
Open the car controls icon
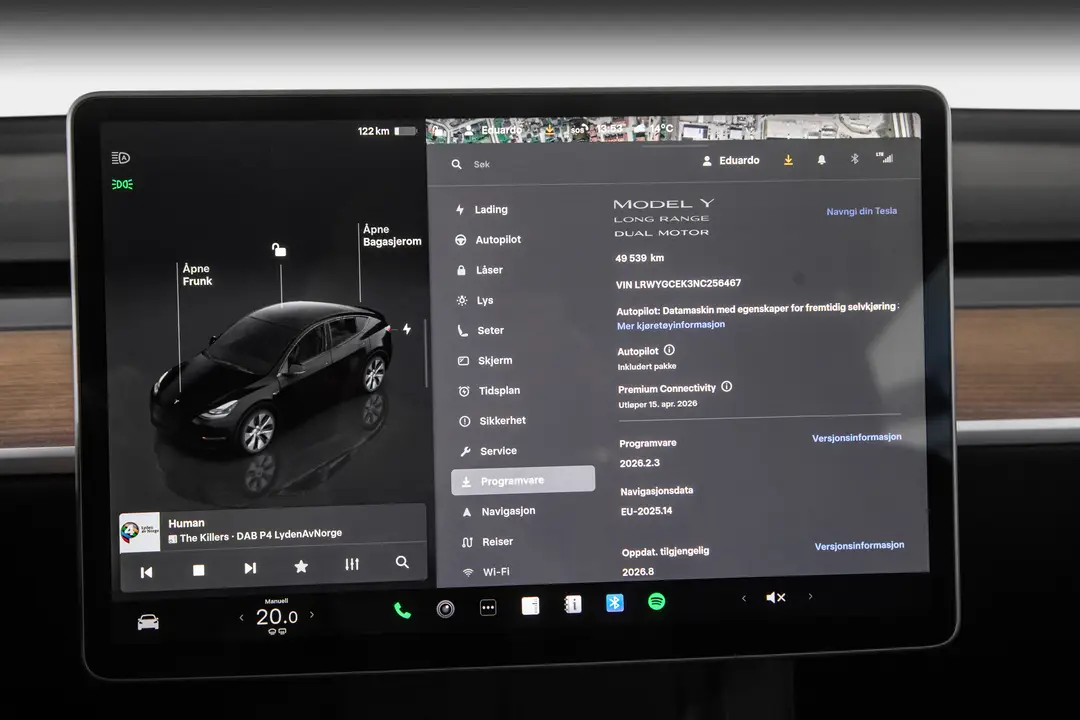point(148,623)
